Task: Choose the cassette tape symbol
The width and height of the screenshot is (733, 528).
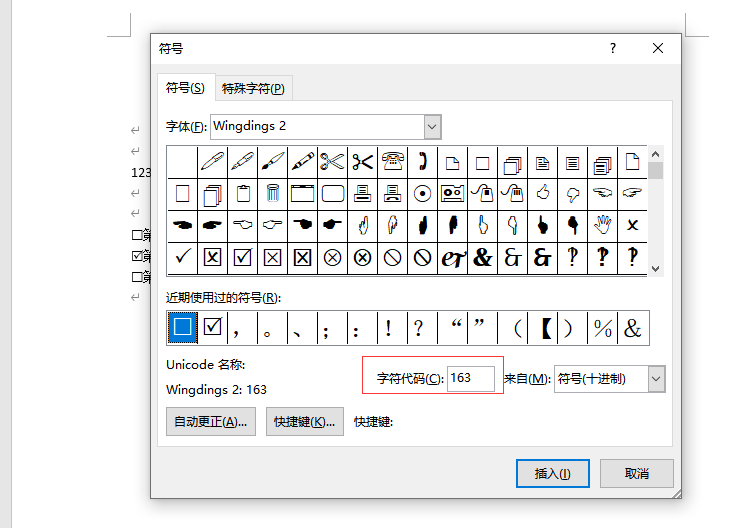Action: point(452,193)
